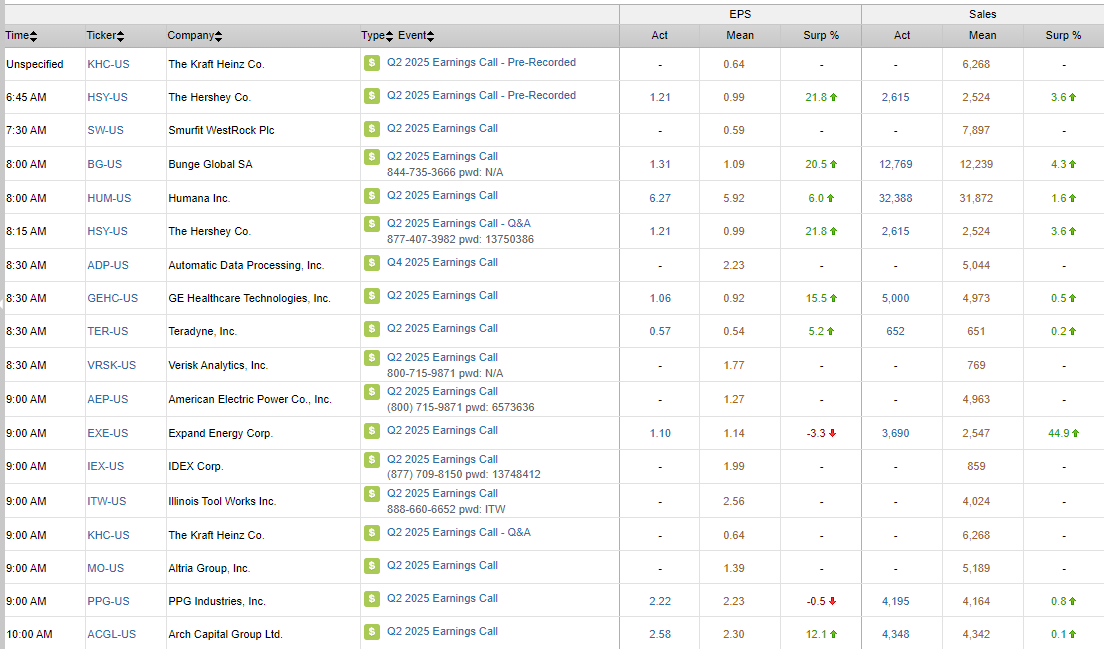Open Kraft Heinz Earnings Call - Pre-Recorded event

pos(482,62)
